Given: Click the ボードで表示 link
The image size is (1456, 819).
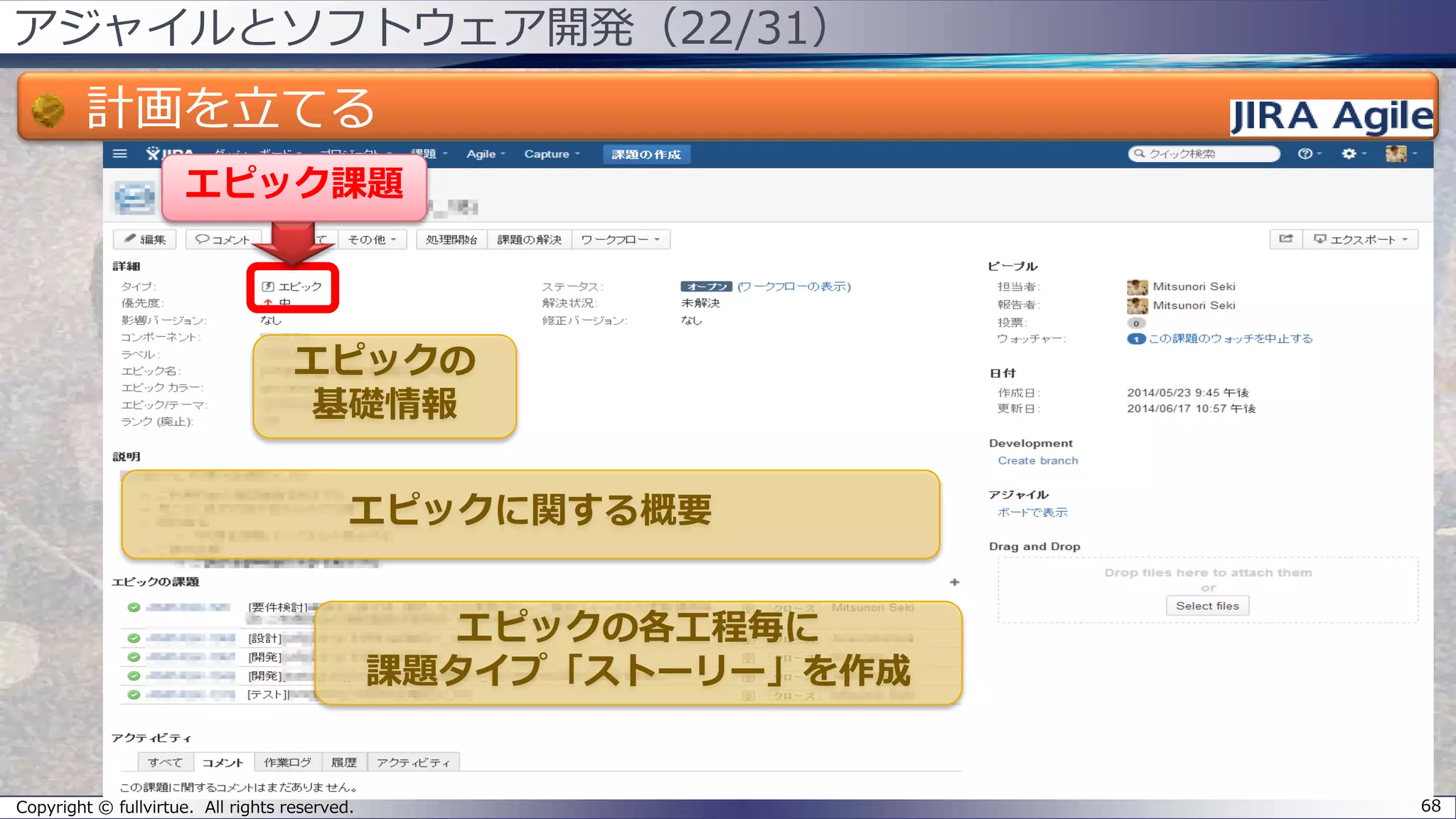Looking at the screenshot, I should click(1032, 513).
